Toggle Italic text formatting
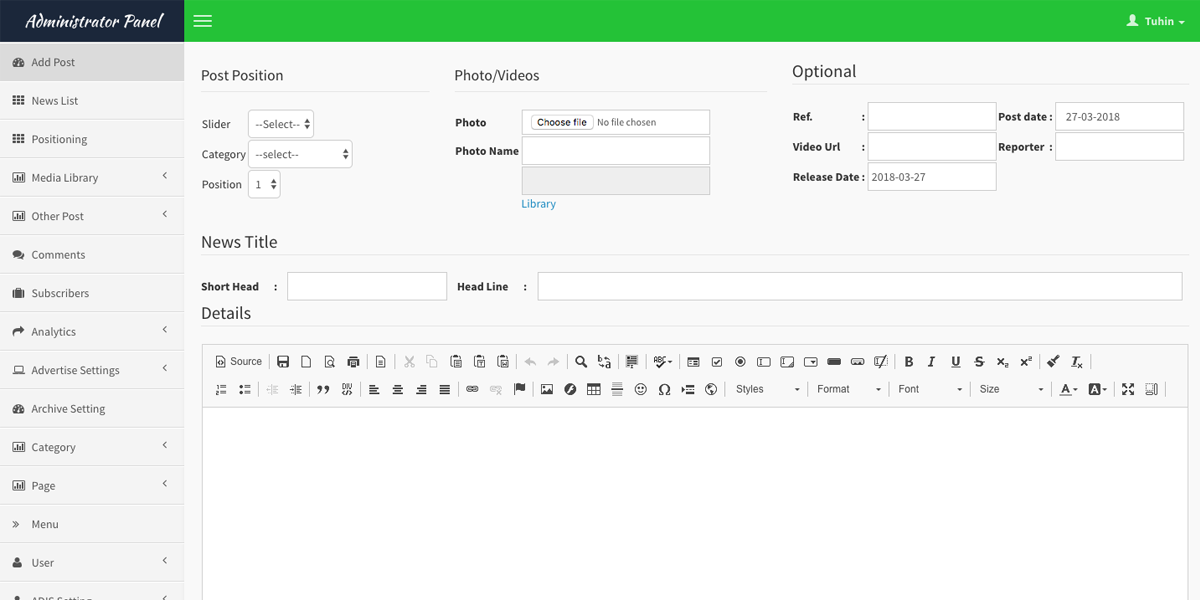Image resolution: width=1200 pixels, height=600 pixels. click(x=932, y=362)
